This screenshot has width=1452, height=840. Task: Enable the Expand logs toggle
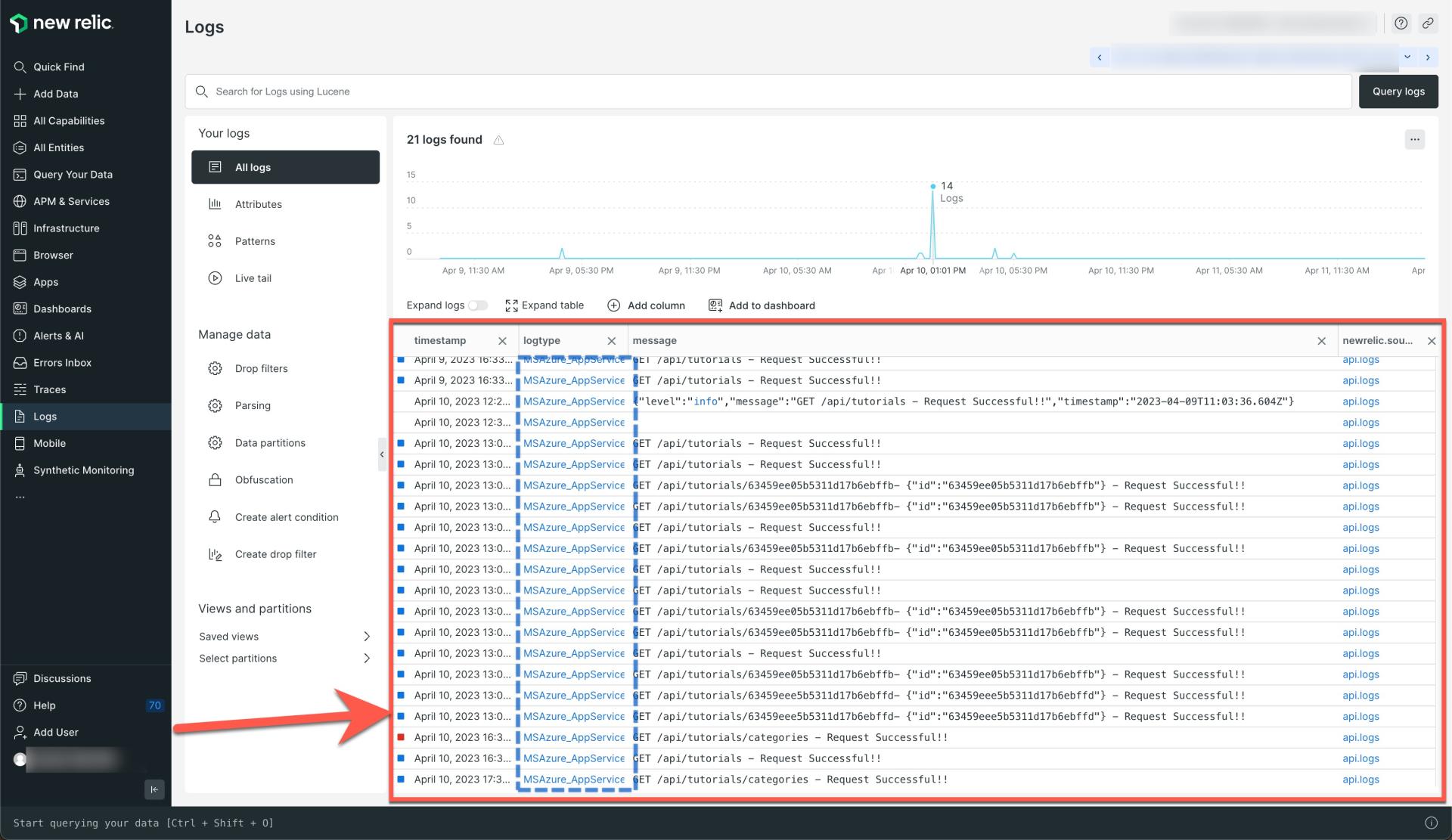click(478, 305)
